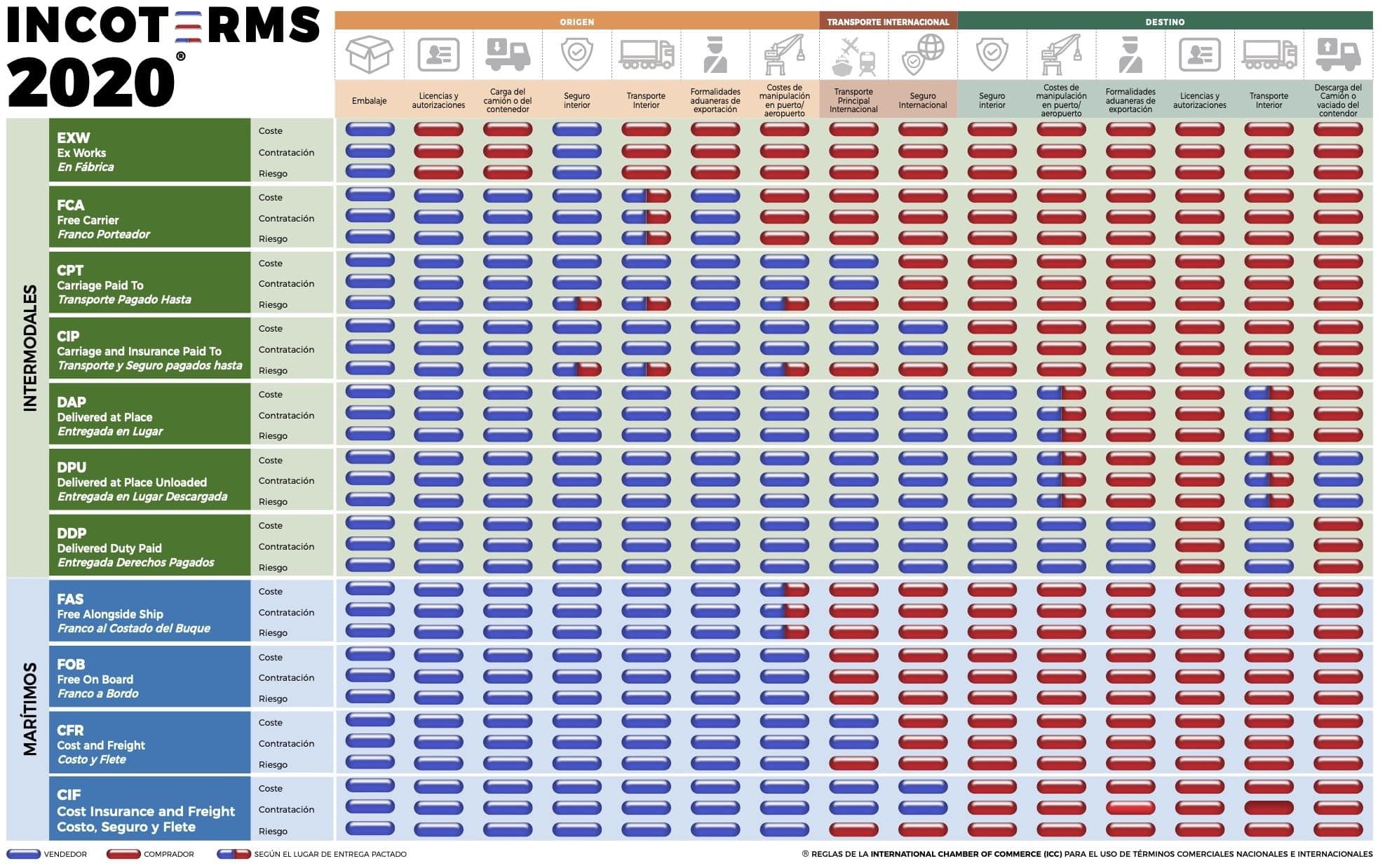The height and width of the screenshot is (868, 1385).
Task: Select FCA Coste split pill under Transporte Interior
Action: point(646,196)
